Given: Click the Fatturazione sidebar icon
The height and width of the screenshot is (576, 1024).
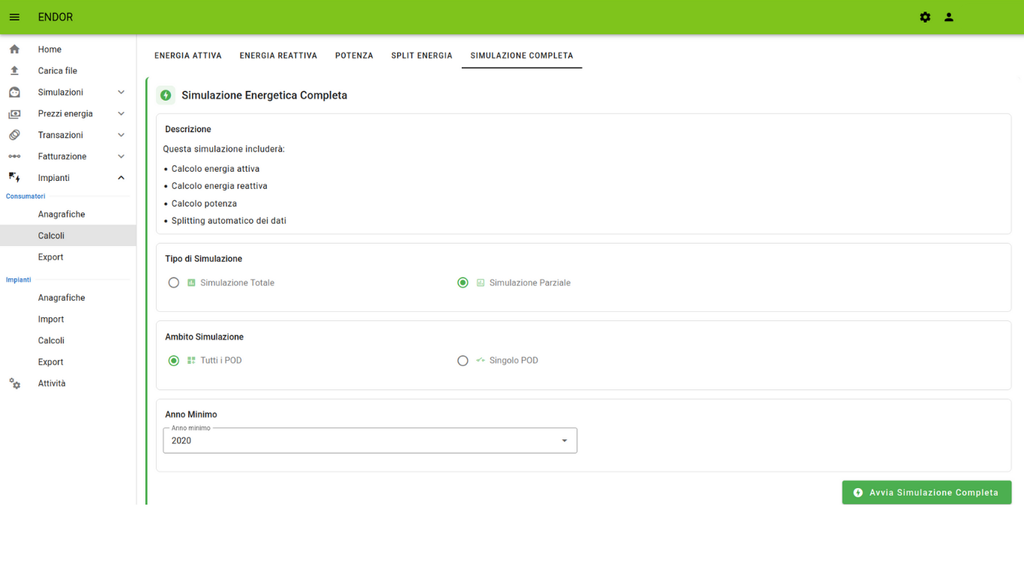Looking at the screenshot, I should point(14,157).
